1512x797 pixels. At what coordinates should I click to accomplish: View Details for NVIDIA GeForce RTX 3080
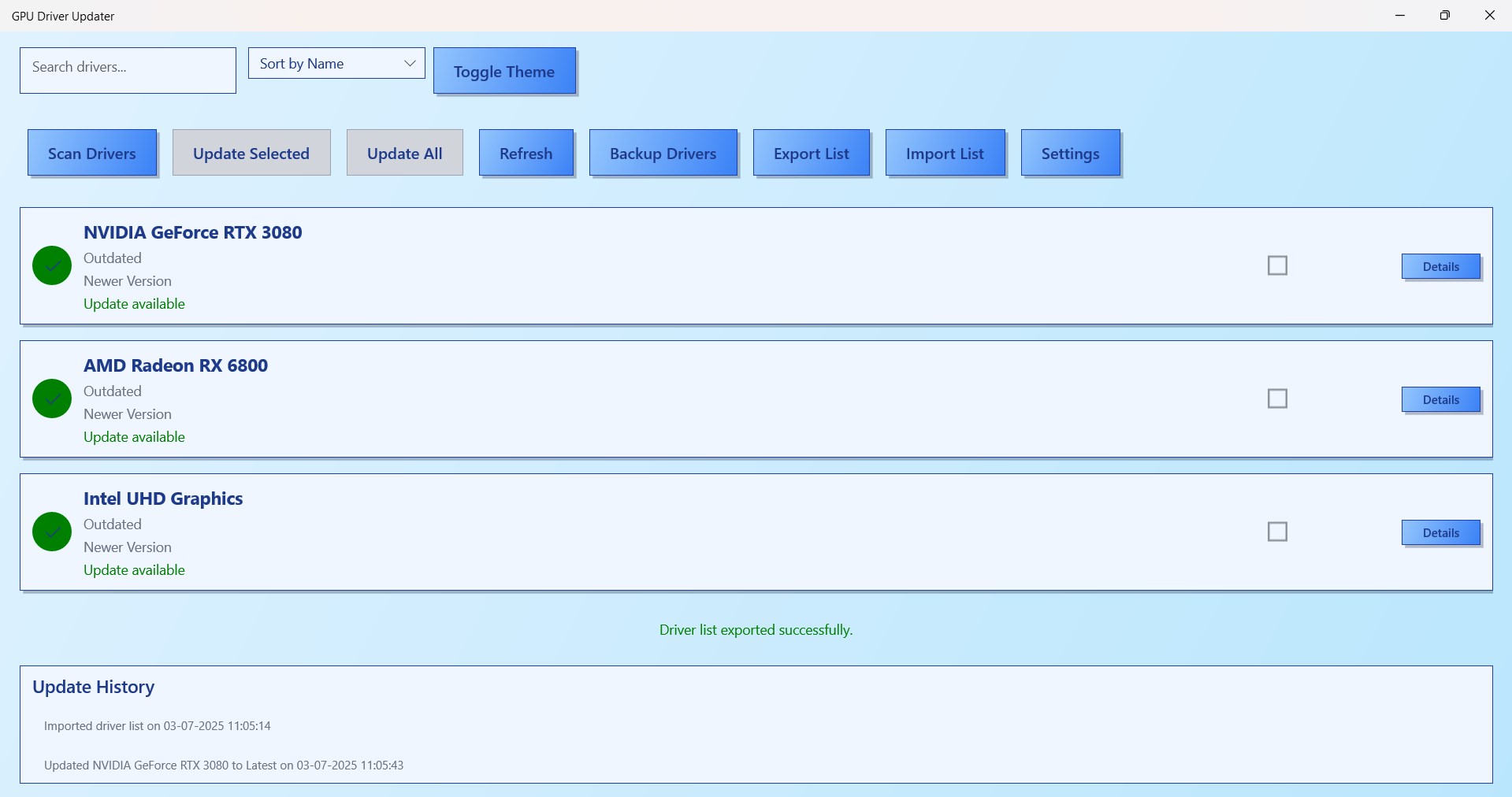(1440, 266)
